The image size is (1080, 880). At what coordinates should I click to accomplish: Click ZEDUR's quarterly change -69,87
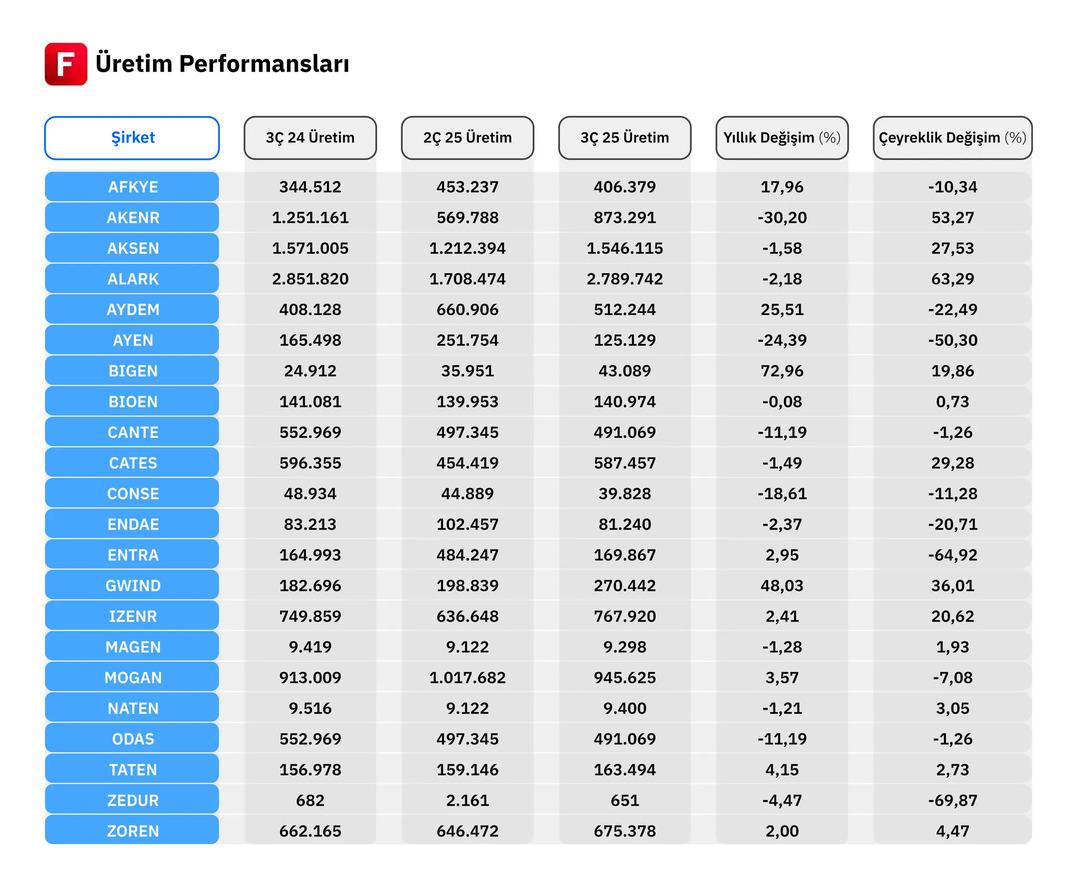coord(952,800)
